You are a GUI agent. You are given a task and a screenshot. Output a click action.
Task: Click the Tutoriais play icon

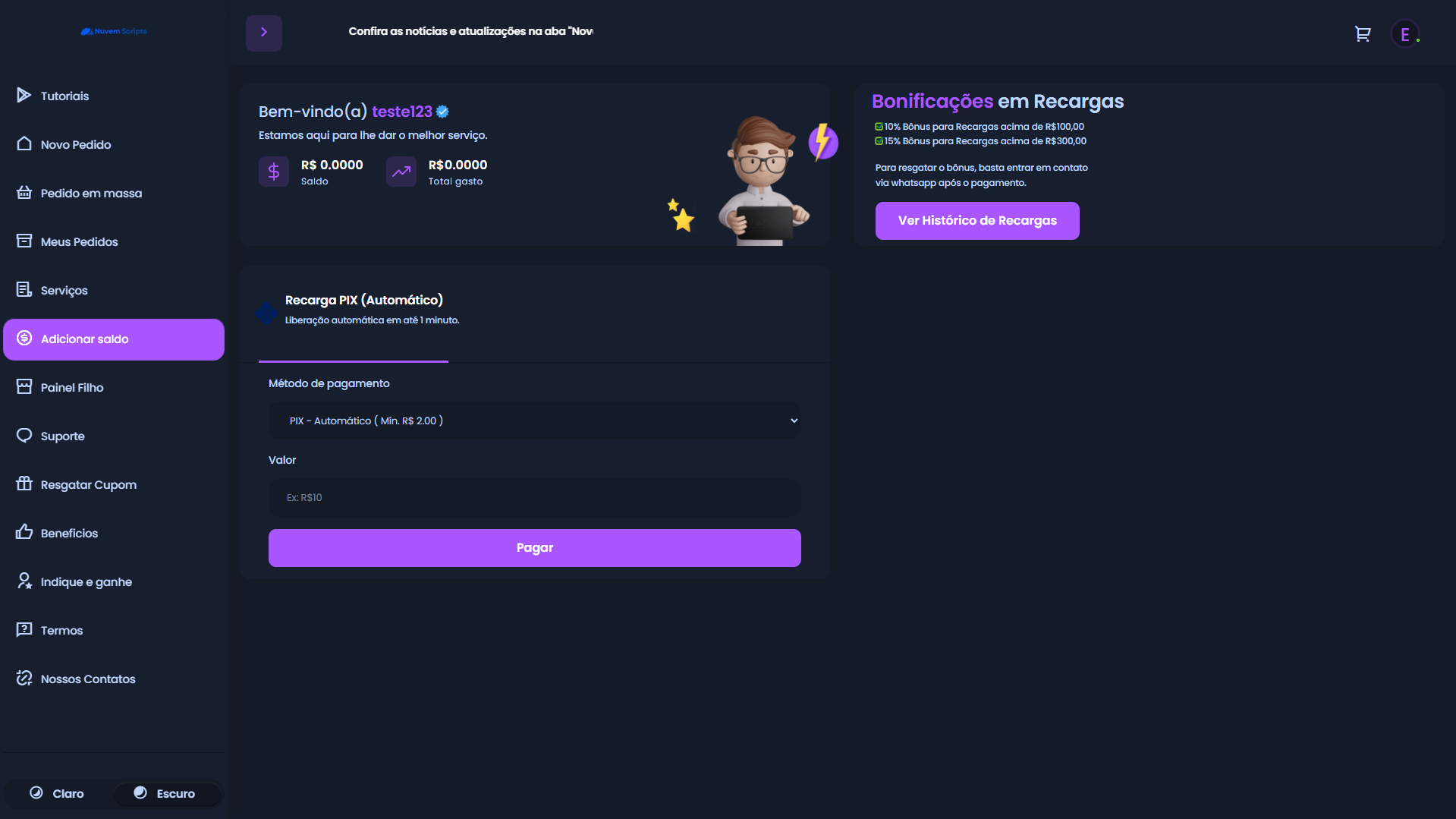click(x=24, y=95)
